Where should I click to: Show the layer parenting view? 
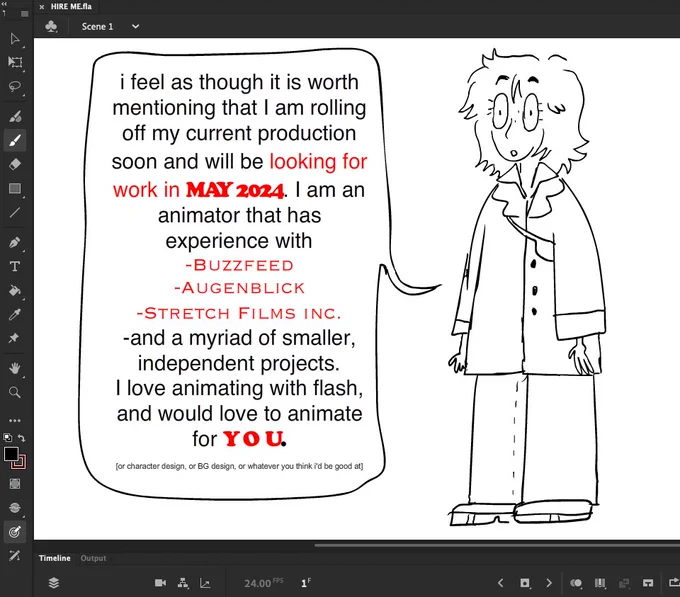[x=183, y=583]
